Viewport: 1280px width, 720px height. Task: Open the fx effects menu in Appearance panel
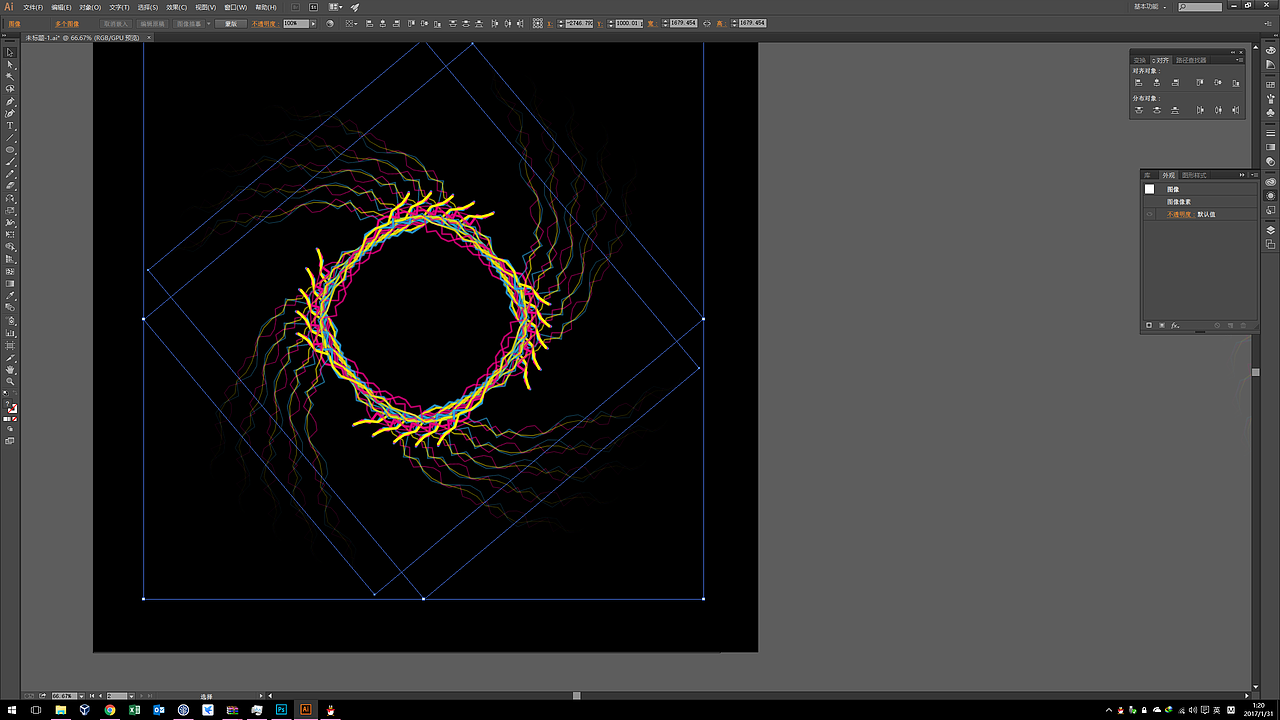point(1175,325)
